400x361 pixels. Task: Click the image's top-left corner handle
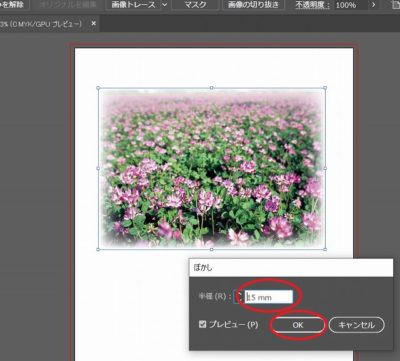[x=98, y=88]
